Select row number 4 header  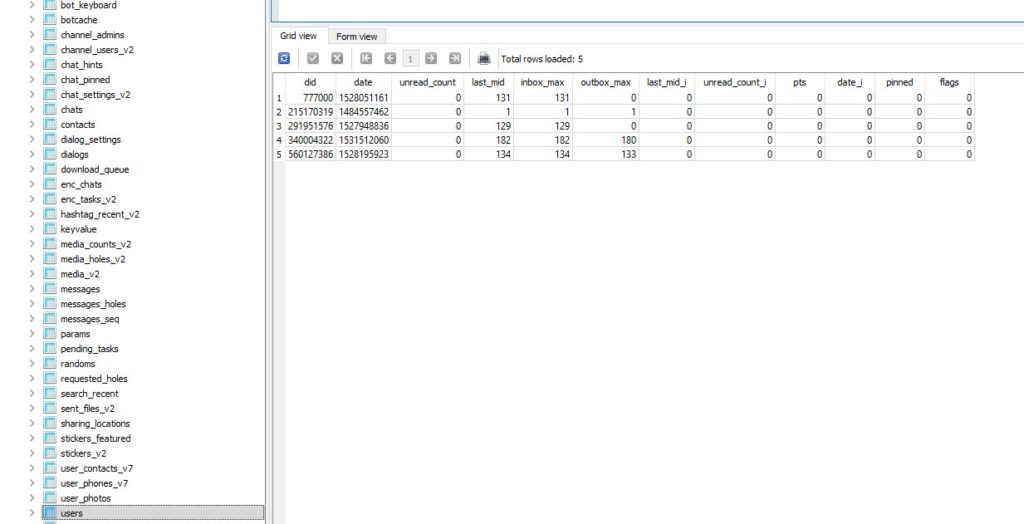[279, 140]
